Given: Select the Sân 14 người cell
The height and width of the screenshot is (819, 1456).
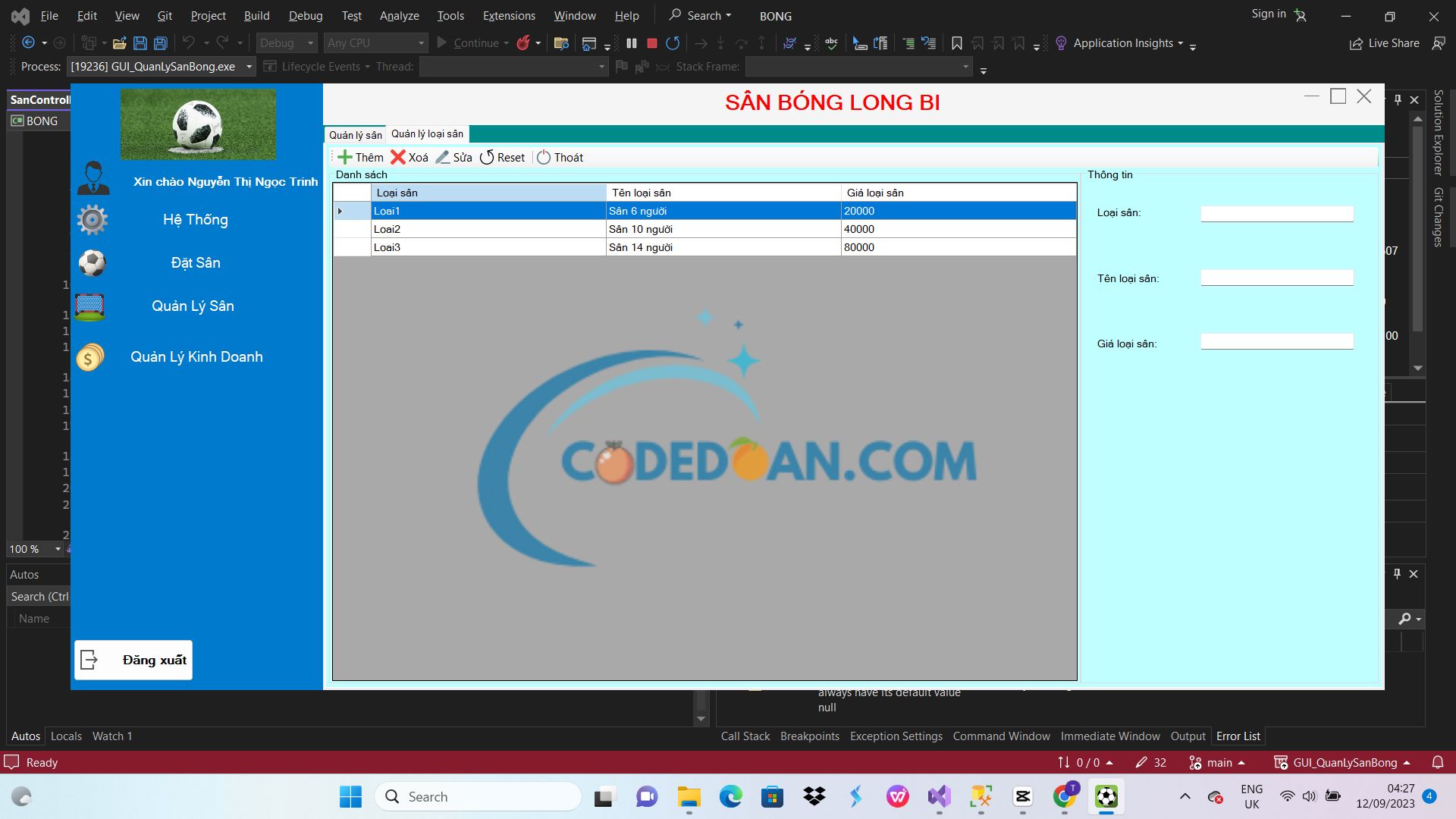Looking at the screenshot, I should point(723,247).
